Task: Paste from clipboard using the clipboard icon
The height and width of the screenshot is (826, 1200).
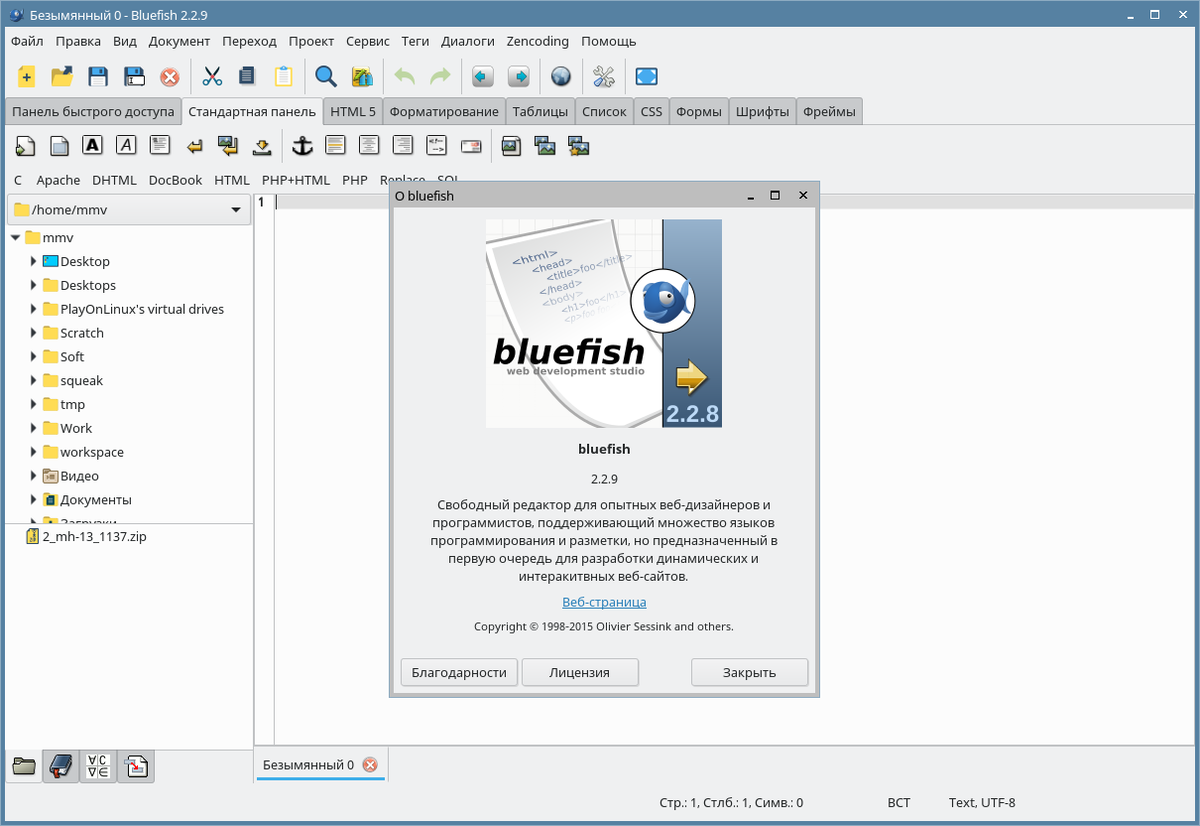Action: [284, 76]
